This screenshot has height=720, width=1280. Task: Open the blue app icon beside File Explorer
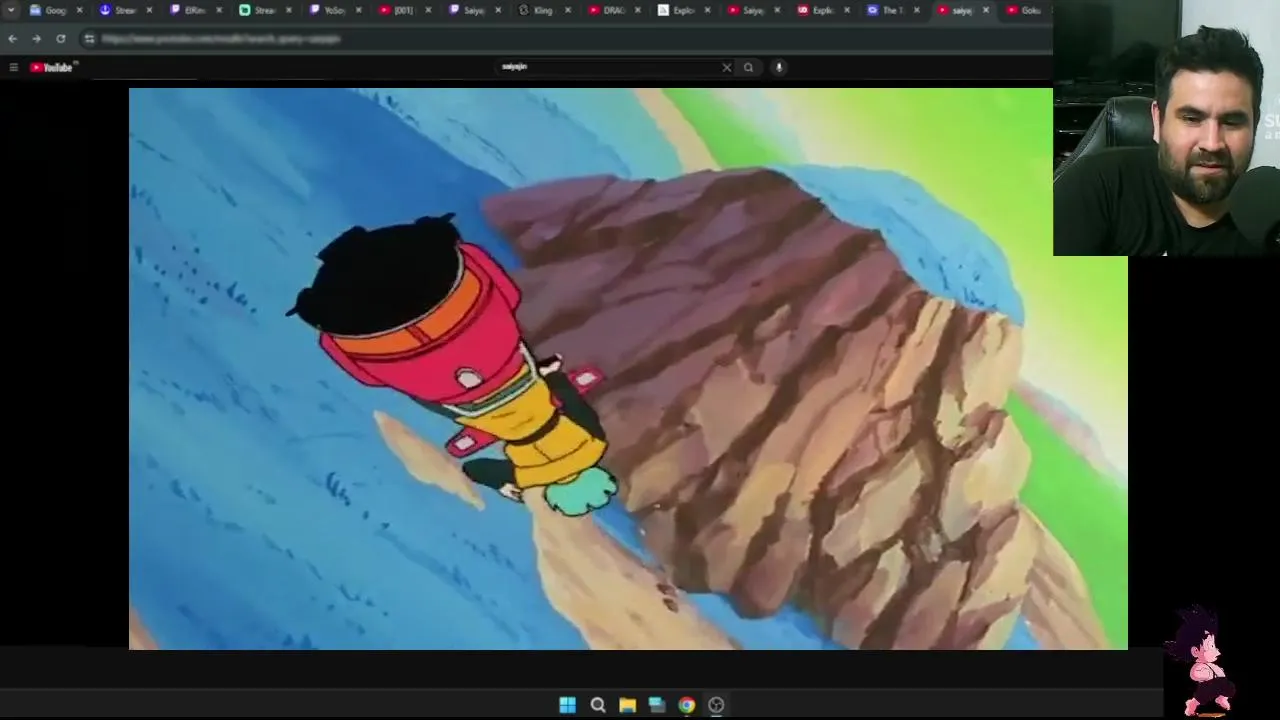[657, 705]
